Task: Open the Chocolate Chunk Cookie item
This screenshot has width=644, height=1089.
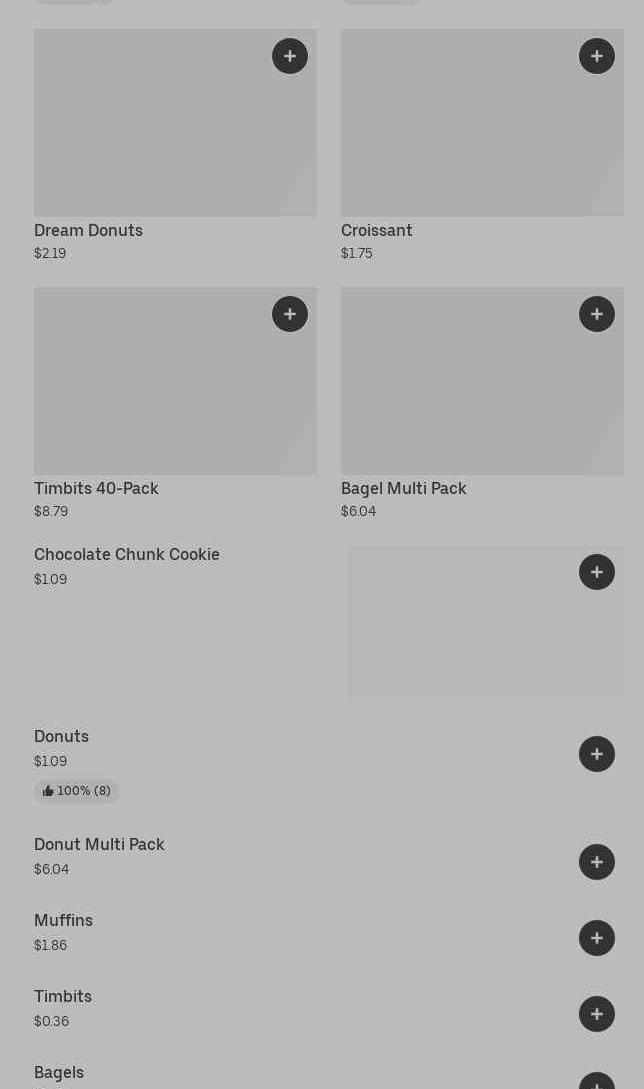Action: click(x=127, y=555)
